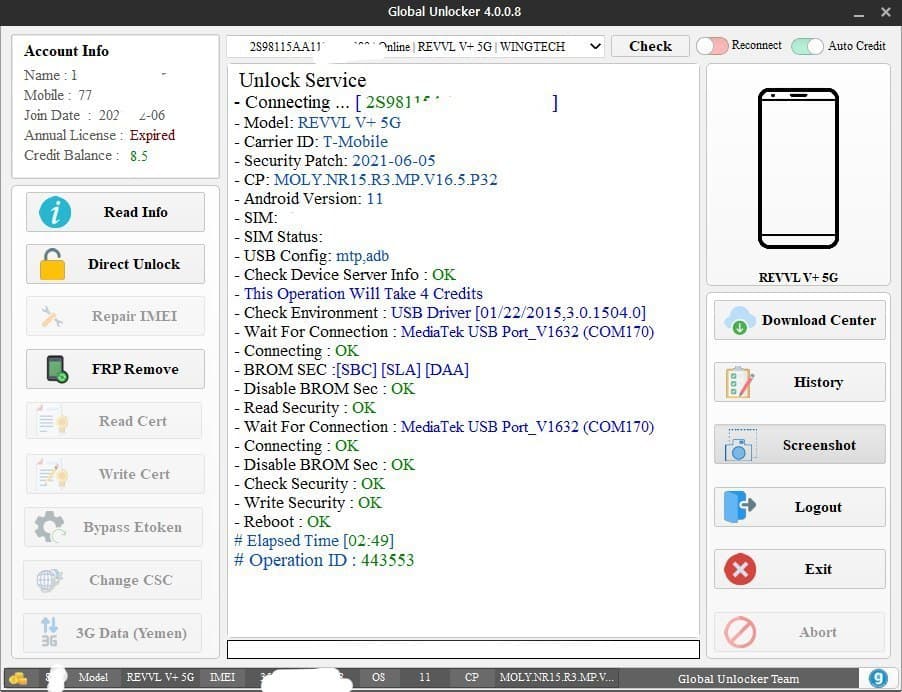Viewport: 902px width, 692px height.
Task: Click the Change CSC globe icon
Action: click(x=49, y=580)
